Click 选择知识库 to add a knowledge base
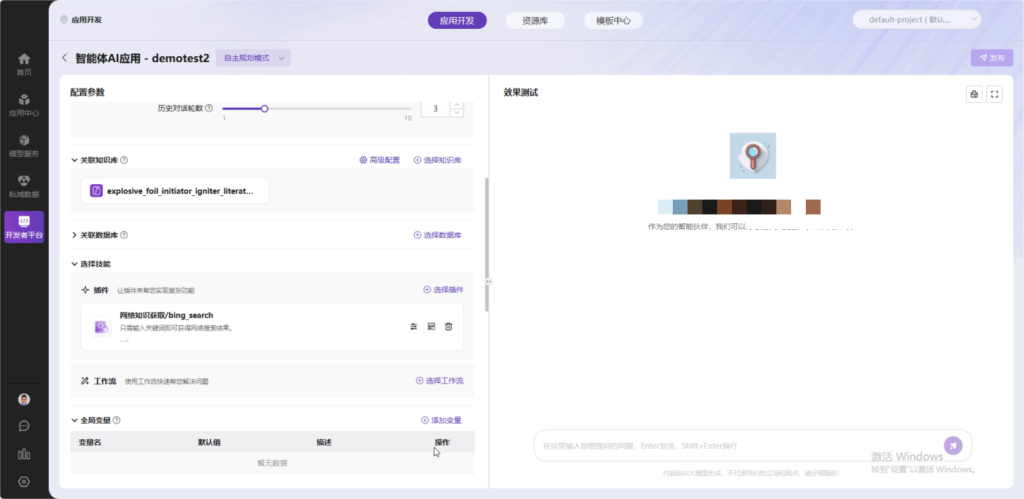The image size is (1024, 499). click(x=438, y=160)
